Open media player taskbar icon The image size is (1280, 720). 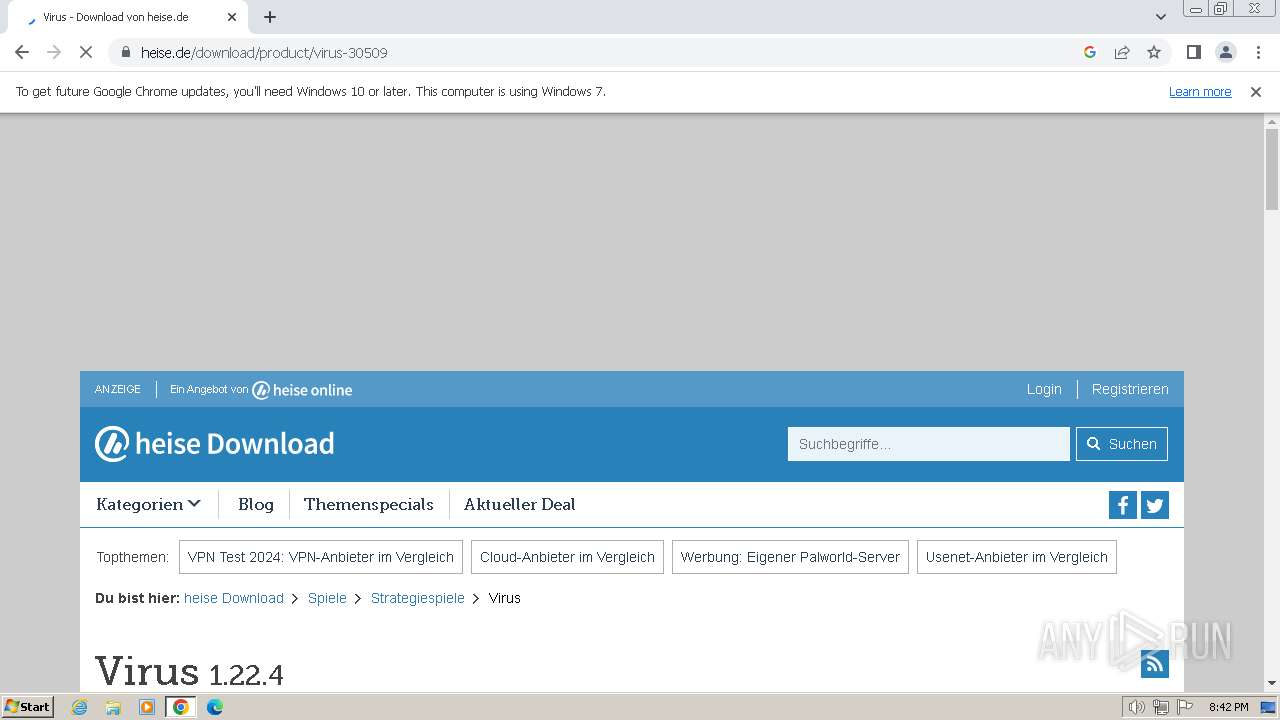[147, 707]
